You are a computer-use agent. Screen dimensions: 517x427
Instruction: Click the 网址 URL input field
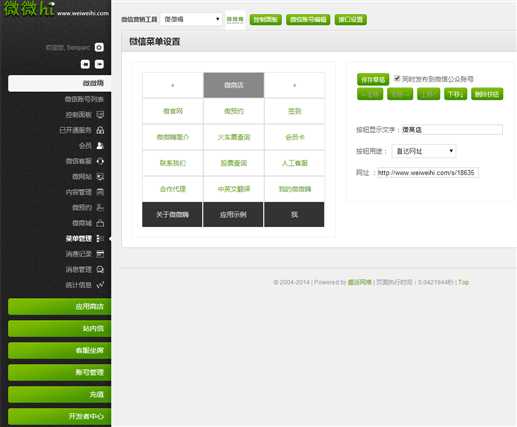428,173
